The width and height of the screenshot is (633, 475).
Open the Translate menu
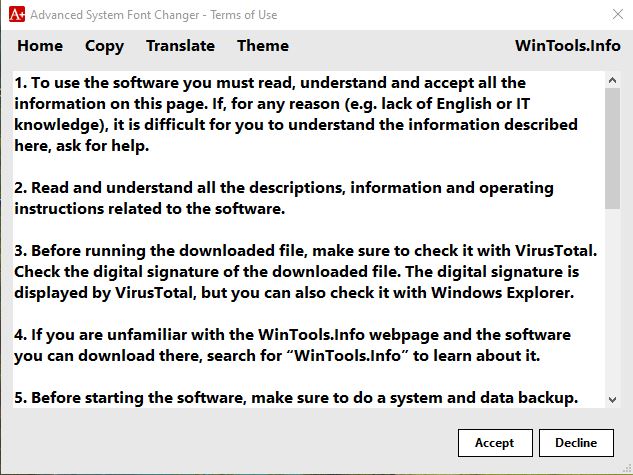[180, 46]
